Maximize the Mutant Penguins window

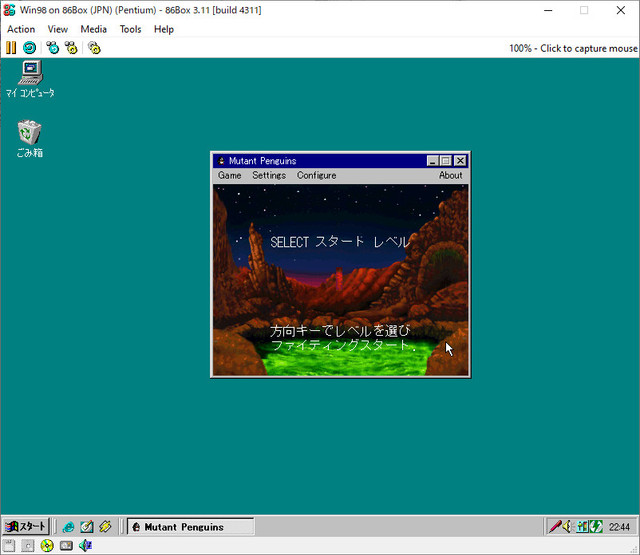coord(445,161)
